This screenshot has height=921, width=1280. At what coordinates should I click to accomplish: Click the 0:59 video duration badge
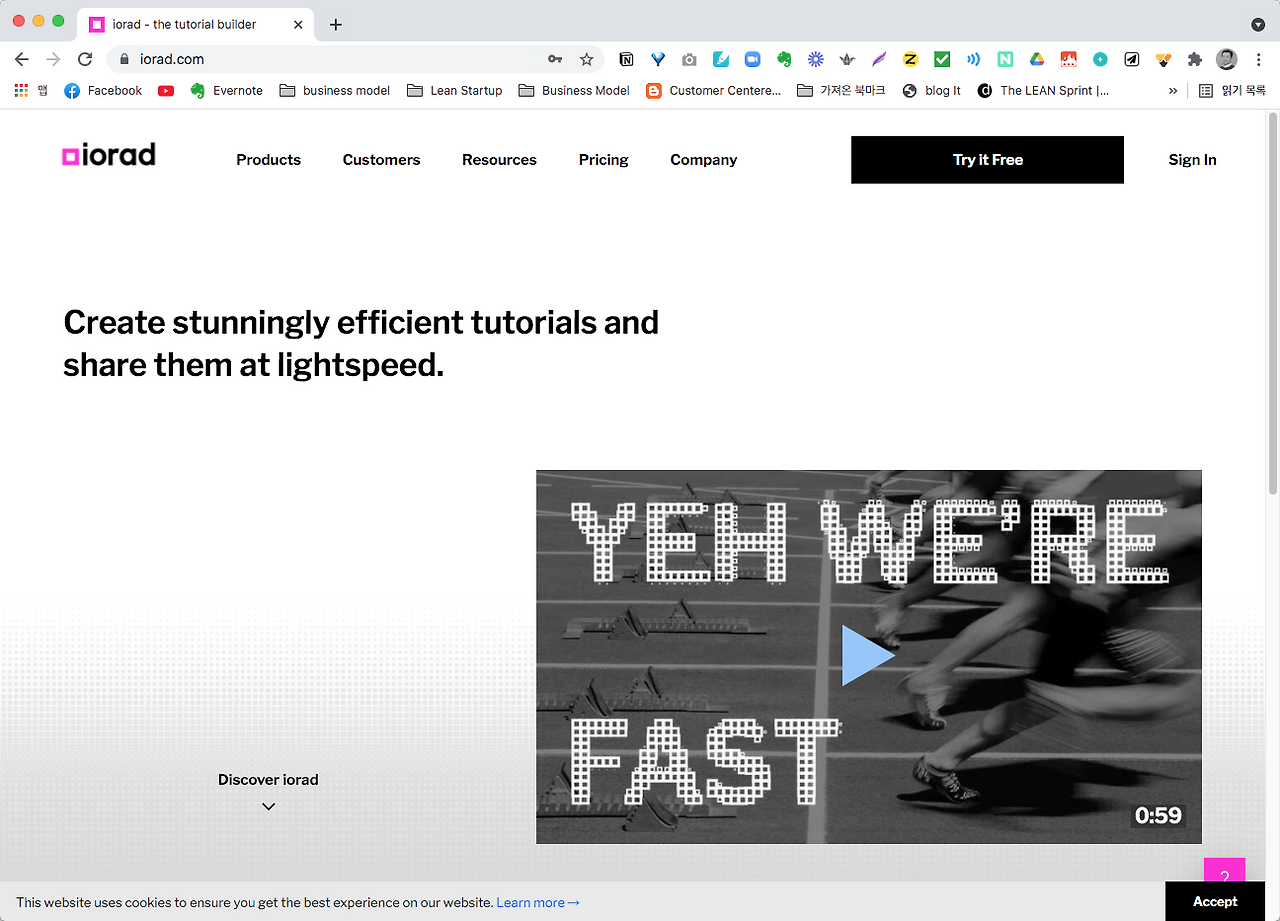tap(1158, 815)
